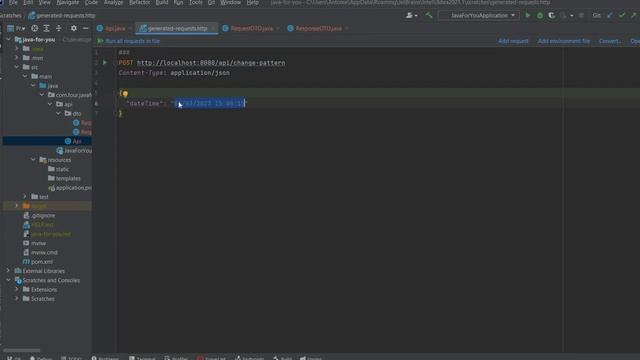Viewport: 640px width, 360px height.
Task: Click Add request link
Action: click(513, 41)
